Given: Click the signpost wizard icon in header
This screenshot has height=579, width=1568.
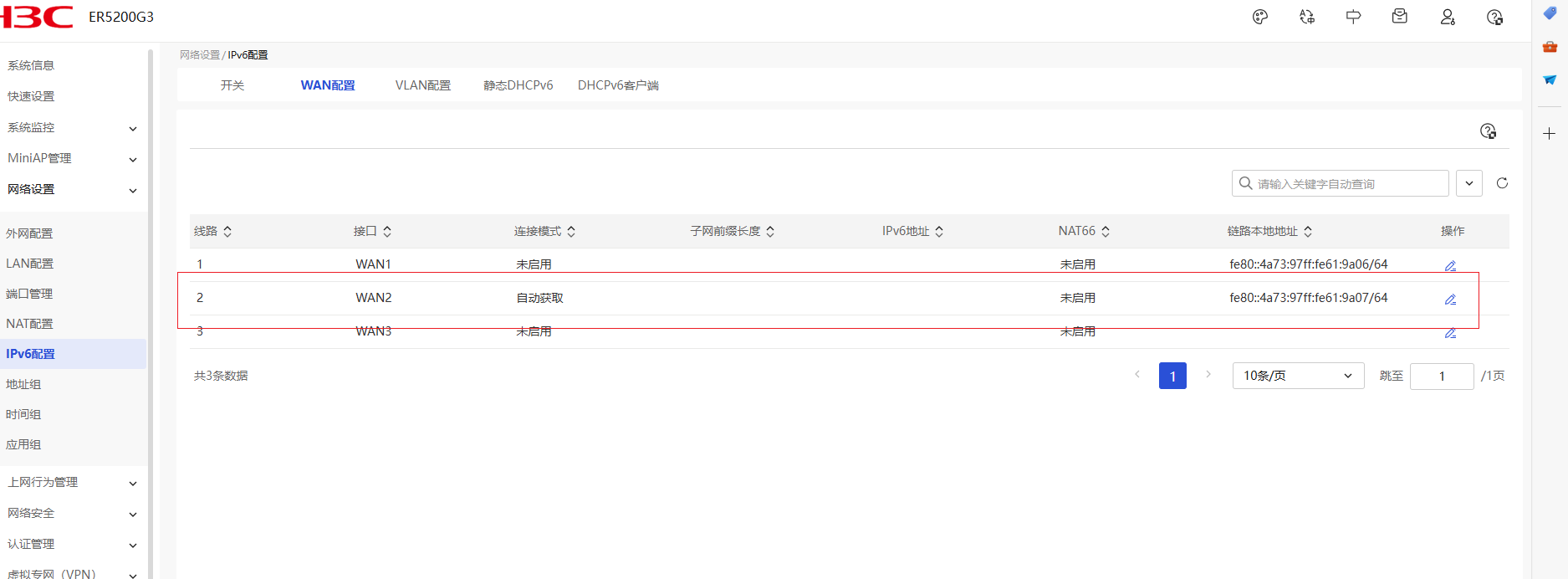Looking at the screenshot, I should pos(1353,17).
